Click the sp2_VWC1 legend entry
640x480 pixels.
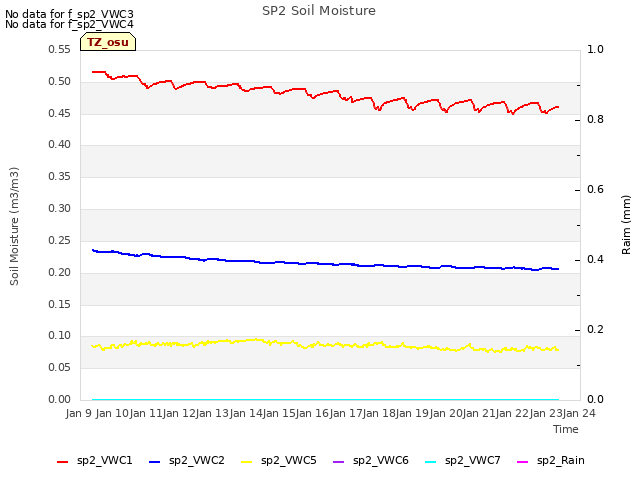tap(95, 461)
